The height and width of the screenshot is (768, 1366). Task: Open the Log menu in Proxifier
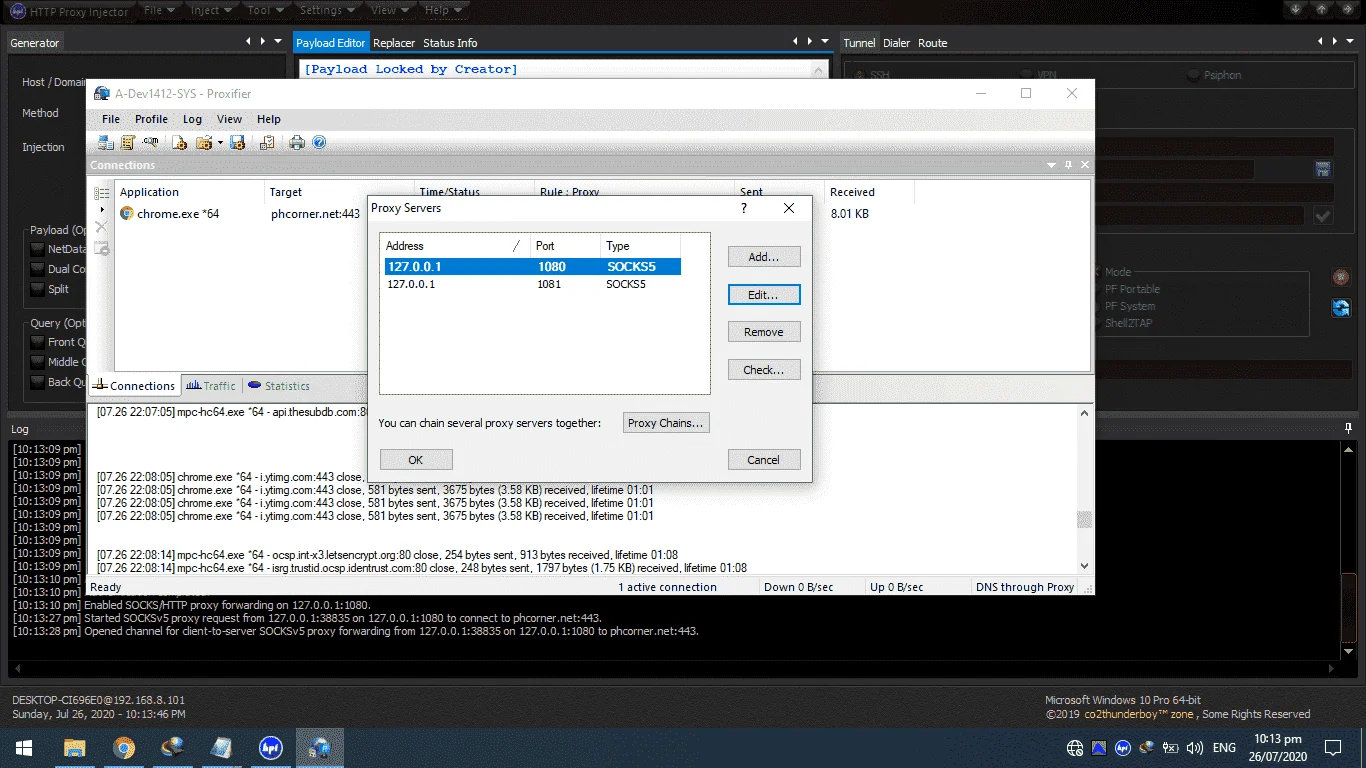(x=192, y=119)
